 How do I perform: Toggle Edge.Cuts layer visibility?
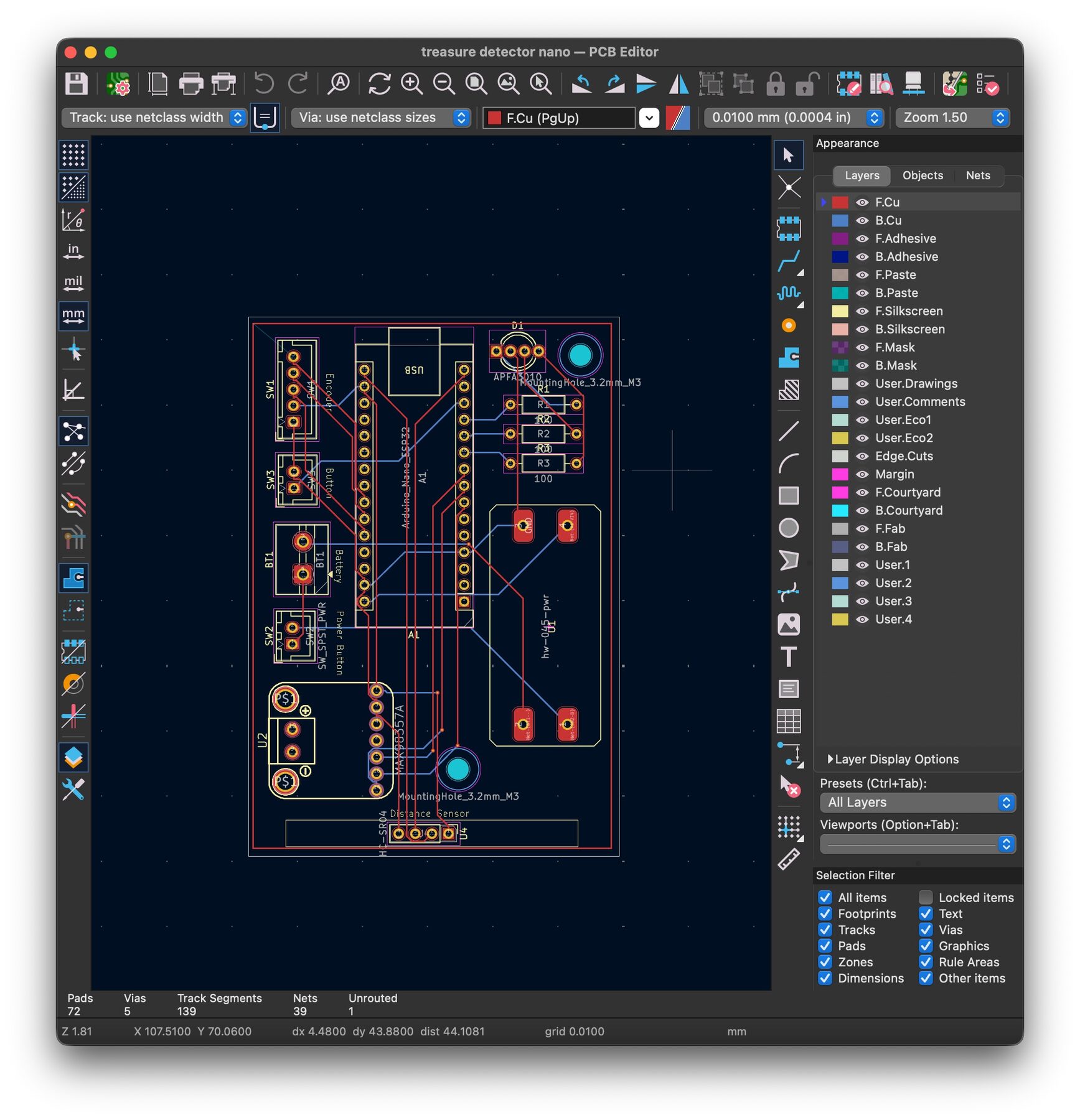click(x=862, y=456)
